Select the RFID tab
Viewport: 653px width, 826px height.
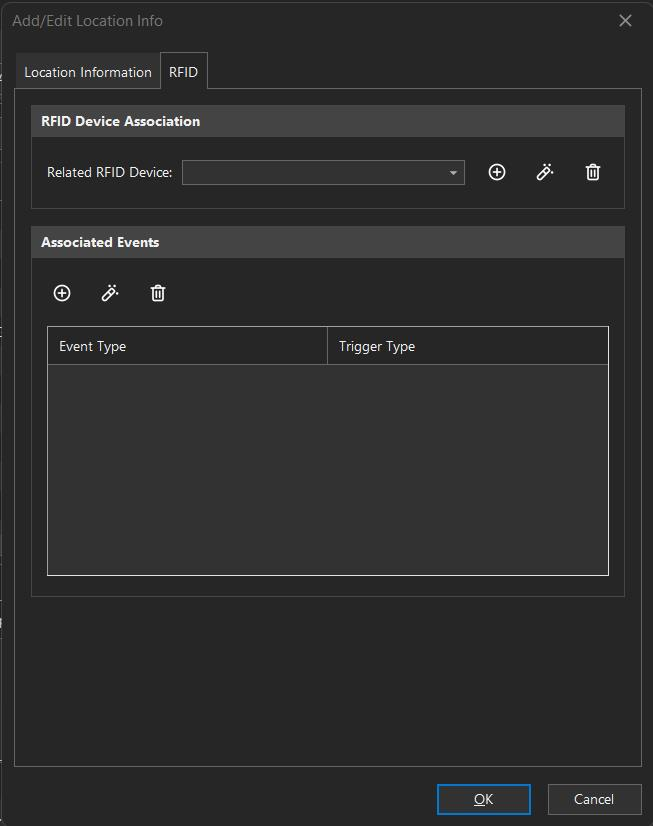(x=183, y=72)
